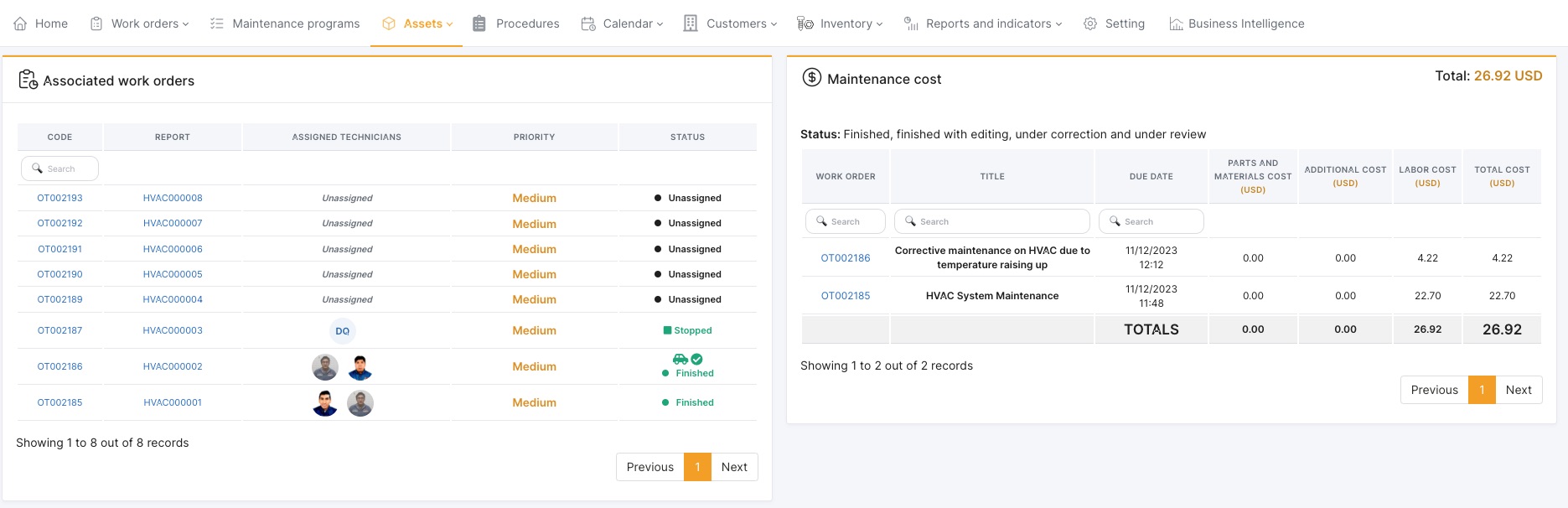
Task: Click the green vehicle icon in OT002186 status
Action: click(681, 359)
